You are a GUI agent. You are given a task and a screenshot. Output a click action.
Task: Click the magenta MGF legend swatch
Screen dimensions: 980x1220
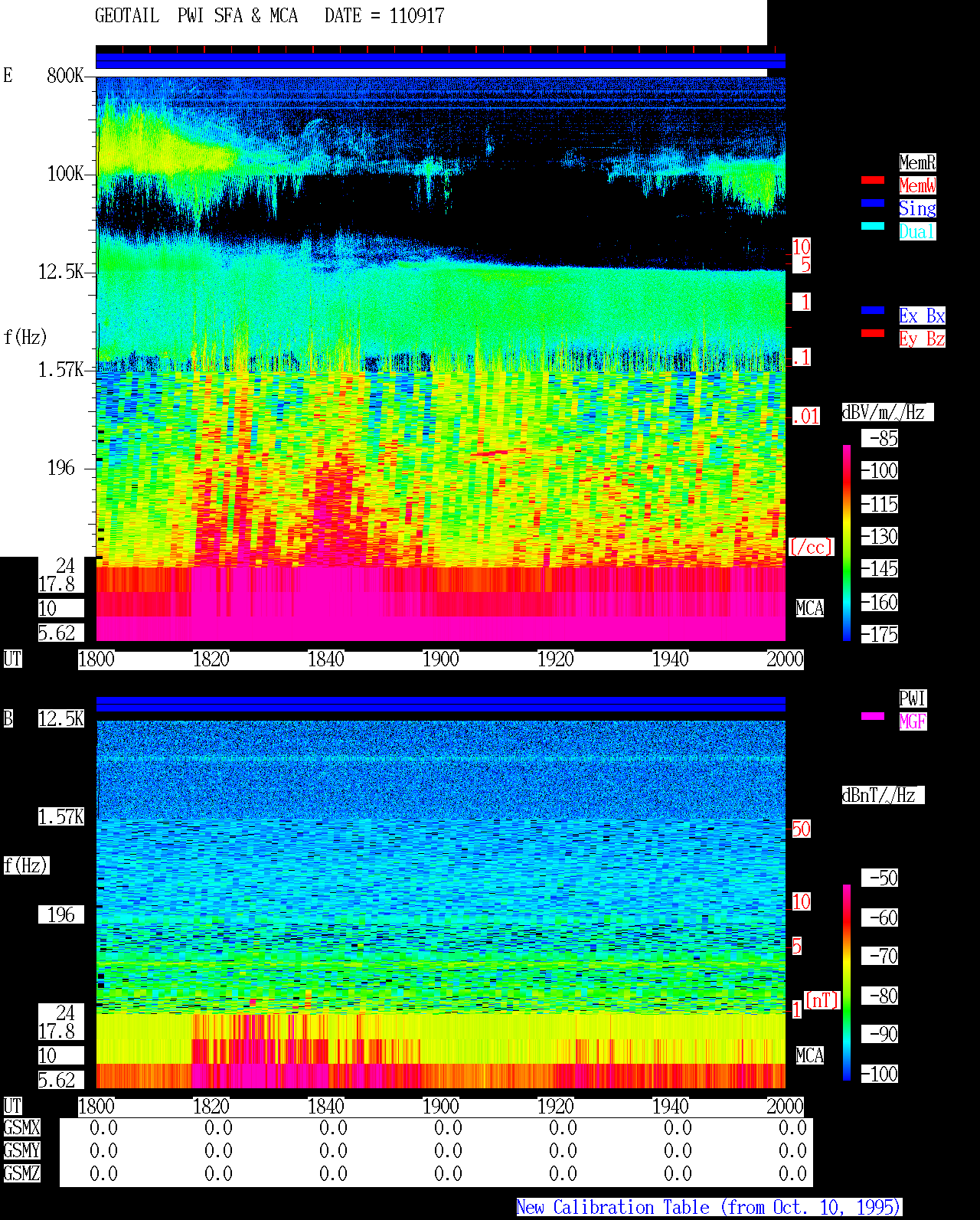tap(873, 716)
